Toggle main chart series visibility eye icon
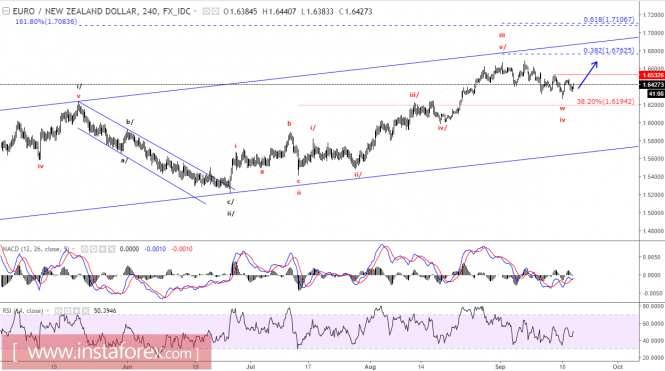The width and height of the screenshot is (665, 371). tap(206, 11)
